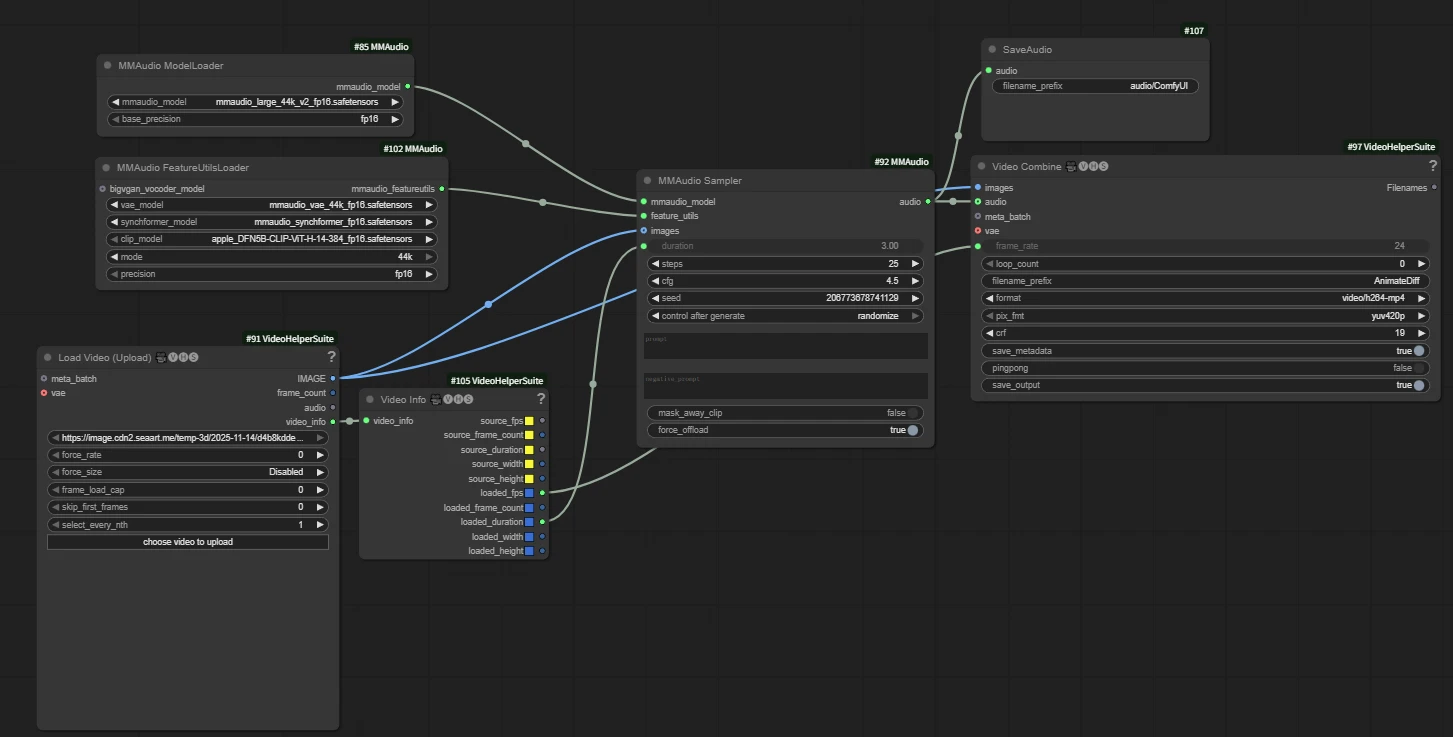Viewport: 1453px width, 737px height.
Task: Click the filename_prefix field in SaveAudio node
Action: pos(1094,87)
